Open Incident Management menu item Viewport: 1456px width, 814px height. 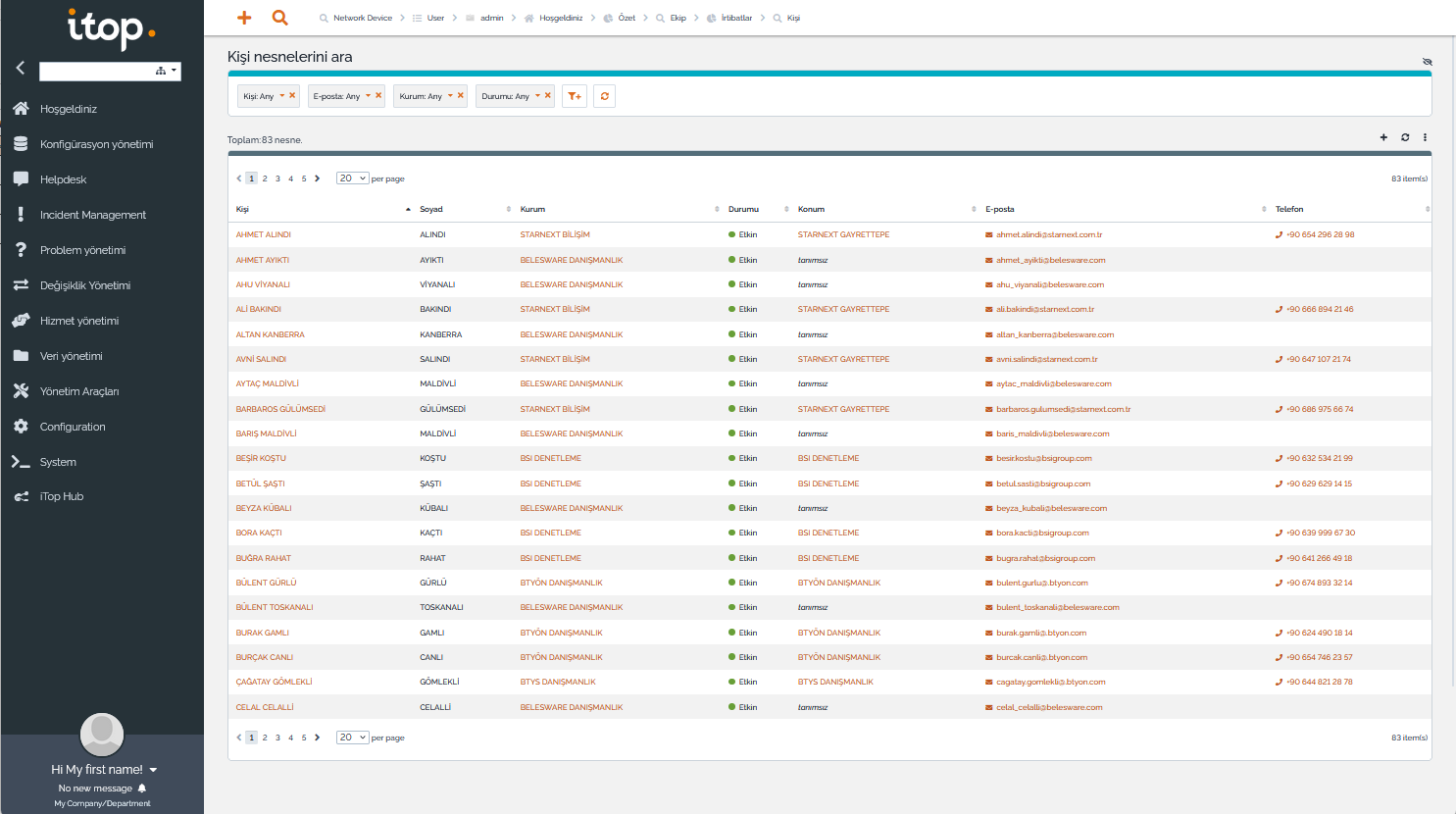coord(92,215)
